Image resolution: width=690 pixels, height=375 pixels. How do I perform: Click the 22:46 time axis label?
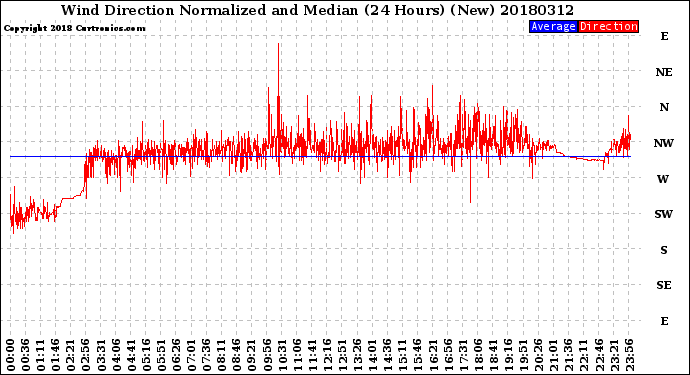pos(598,355)
